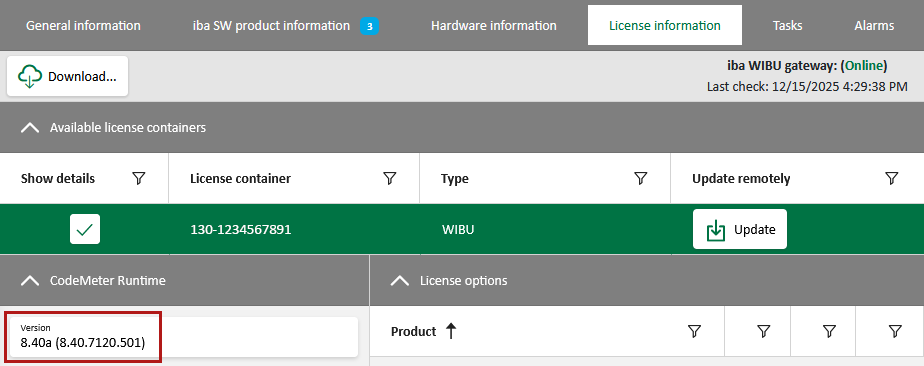Filter the Update remotely column

pyautogui.click(x=892, y=179)
